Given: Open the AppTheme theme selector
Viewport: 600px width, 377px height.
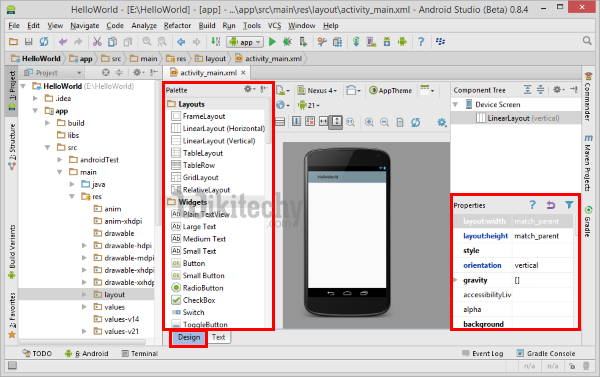Looking at the screenshot, I should tap(391, 90).
